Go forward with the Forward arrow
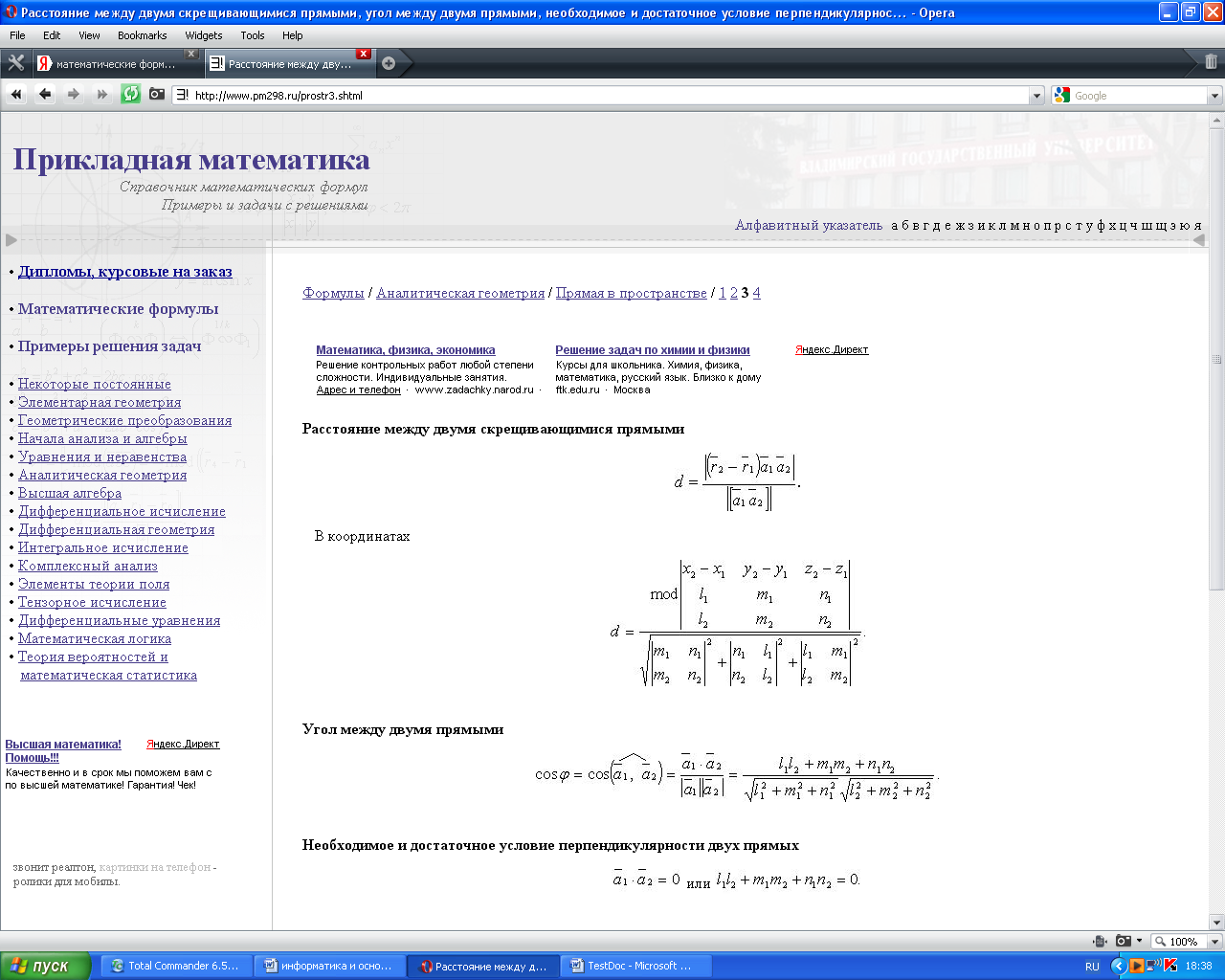Image resolution: width=1225 pixels, height=980 pixels. [74, 95]
